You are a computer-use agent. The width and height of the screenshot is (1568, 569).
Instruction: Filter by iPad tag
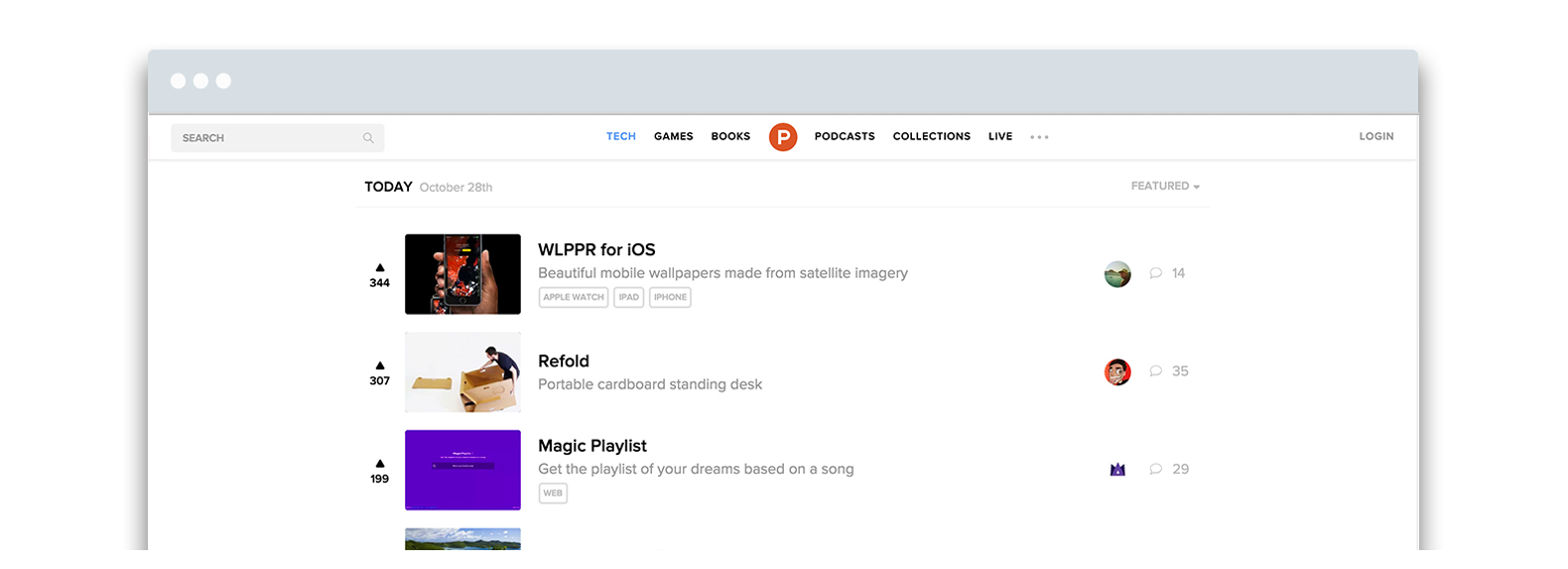[629, 297]
